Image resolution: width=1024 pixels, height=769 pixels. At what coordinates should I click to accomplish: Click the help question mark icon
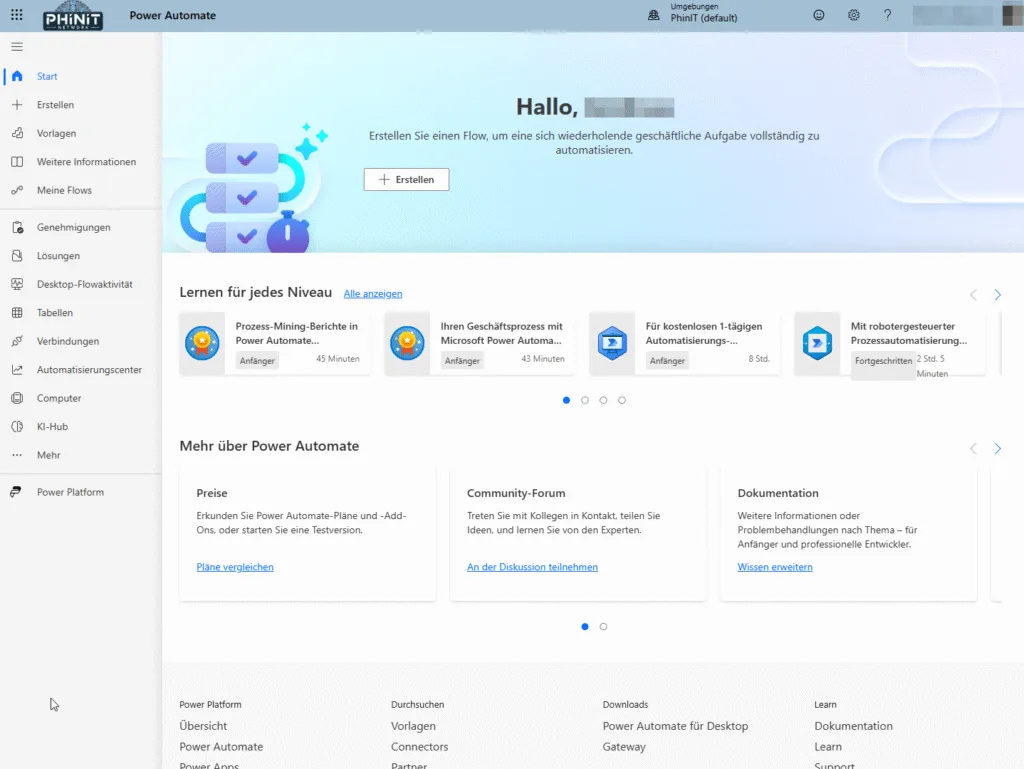(887, 16)
